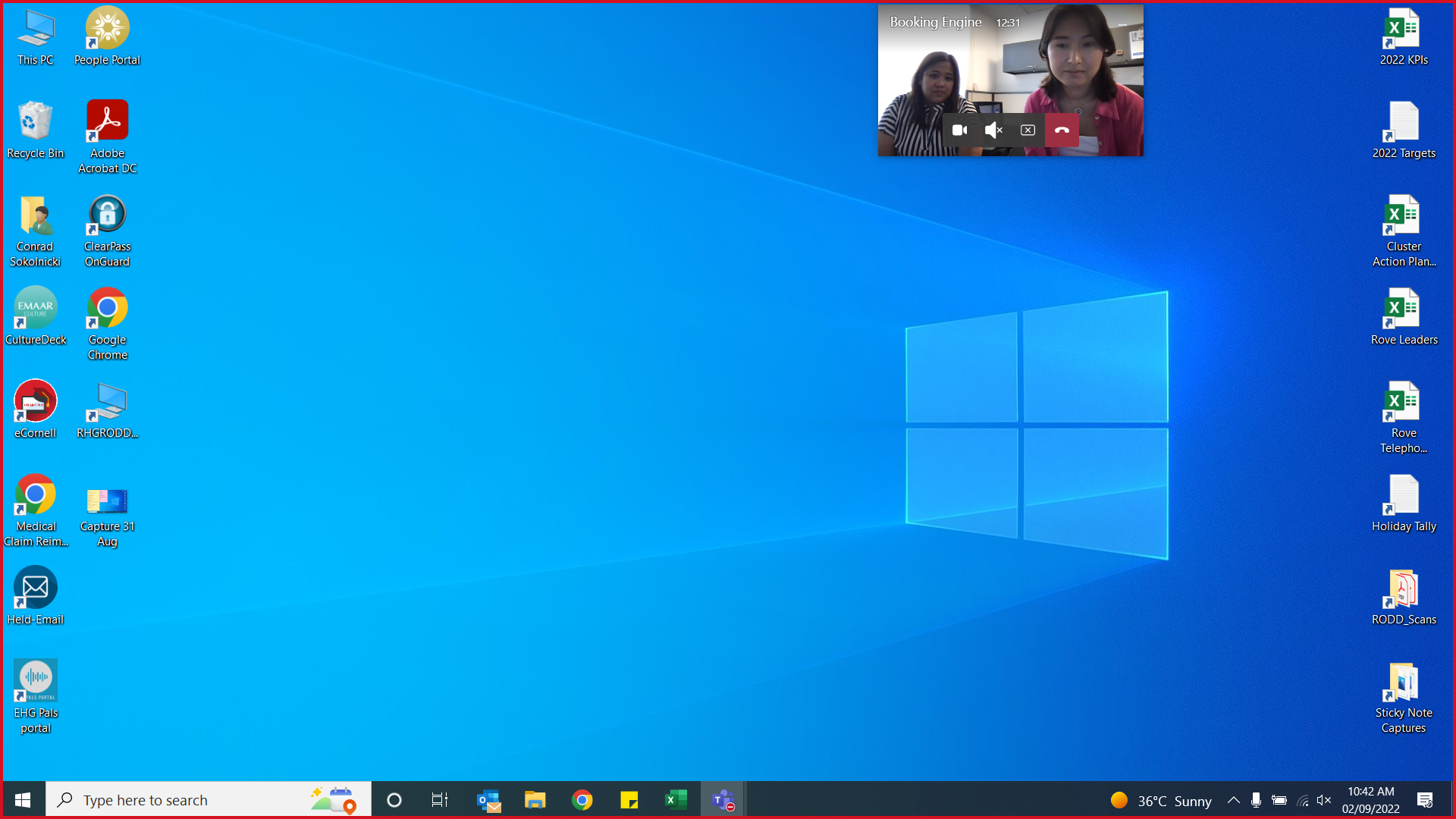Launch Adobe Acrobat DC shortcut
The image size is (1456, 819).
107,137
